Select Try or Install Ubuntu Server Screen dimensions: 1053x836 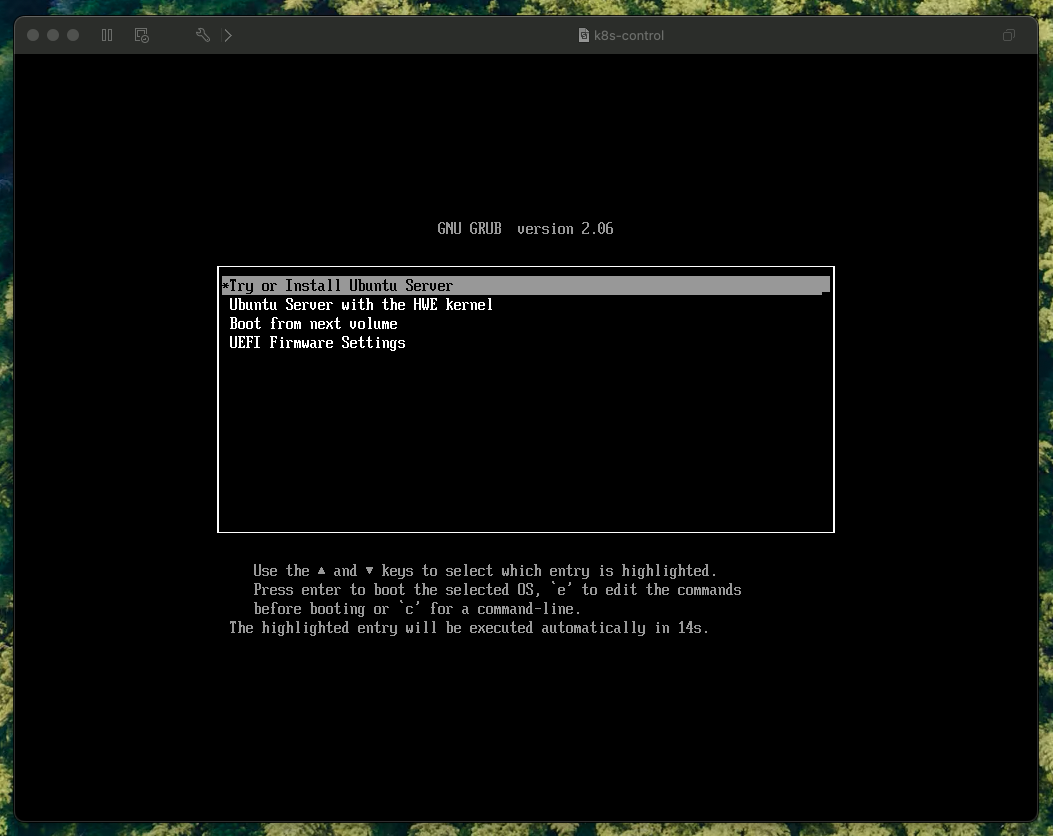[x=341, y=286]
